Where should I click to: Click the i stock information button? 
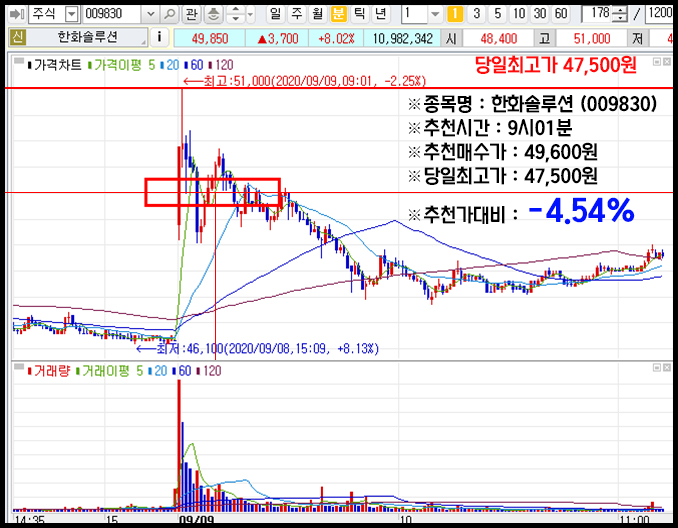[x=160, y=38]
